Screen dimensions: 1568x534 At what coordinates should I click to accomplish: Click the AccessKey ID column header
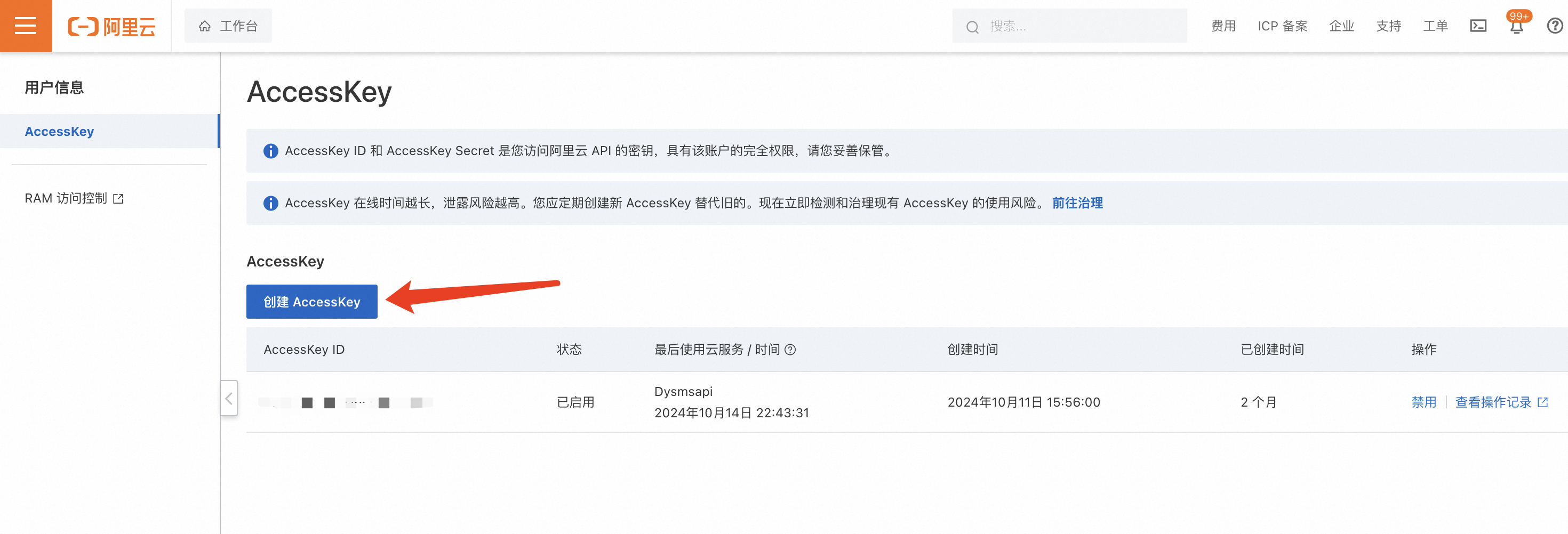(x=304, y=350)
